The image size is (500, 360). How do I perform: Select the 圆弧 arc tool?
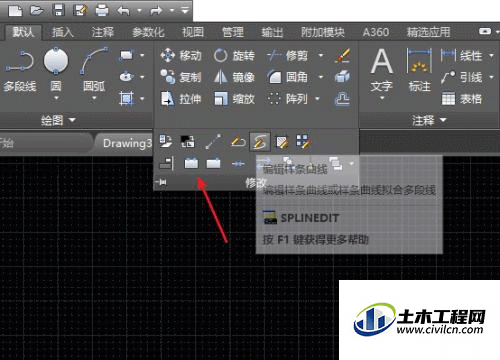(x=94, y=69)
